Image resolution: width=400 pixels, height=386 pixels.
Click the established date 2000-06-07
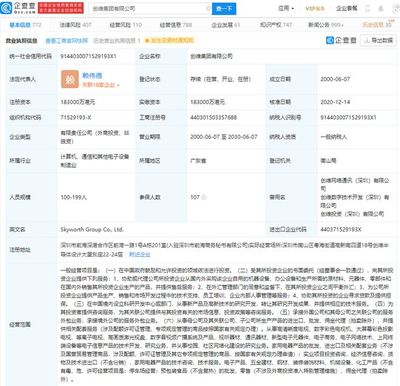click(335, 79)
